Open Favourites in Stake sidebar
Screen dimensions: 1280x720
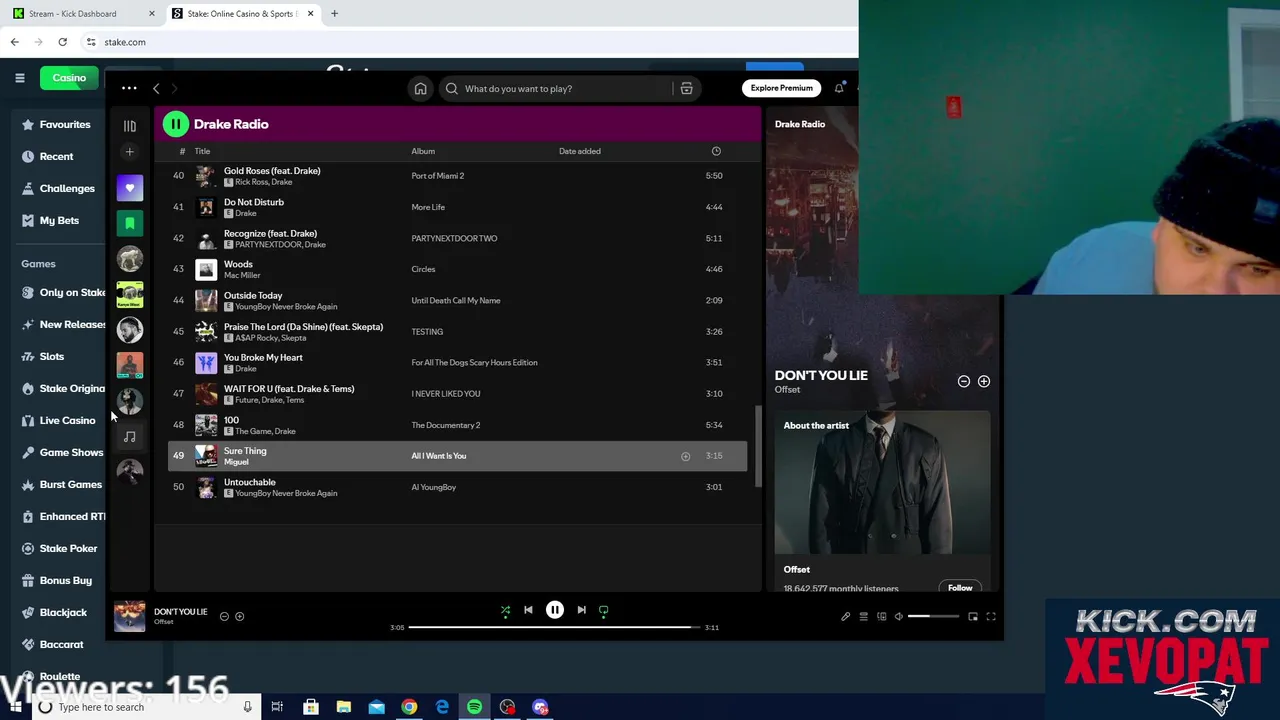pyautogui.click(x=56, y=124)
